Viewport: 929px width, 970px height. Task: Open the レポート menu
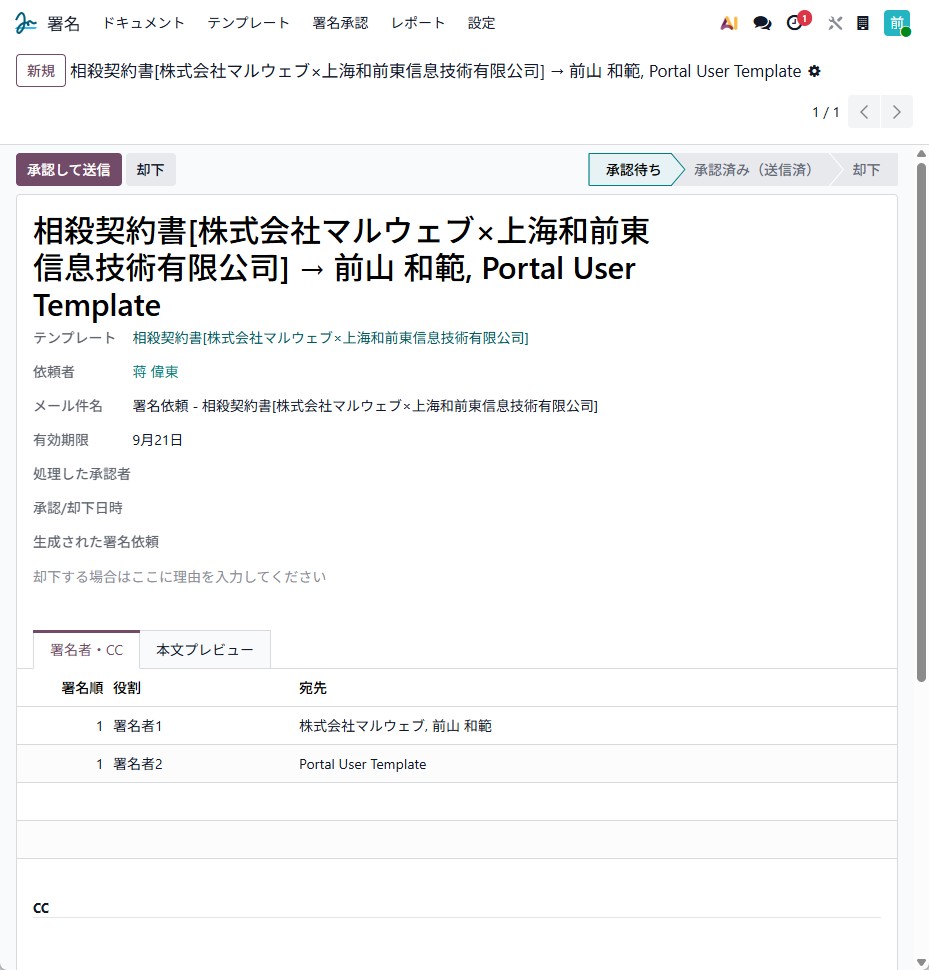click(x=418, y=24)
